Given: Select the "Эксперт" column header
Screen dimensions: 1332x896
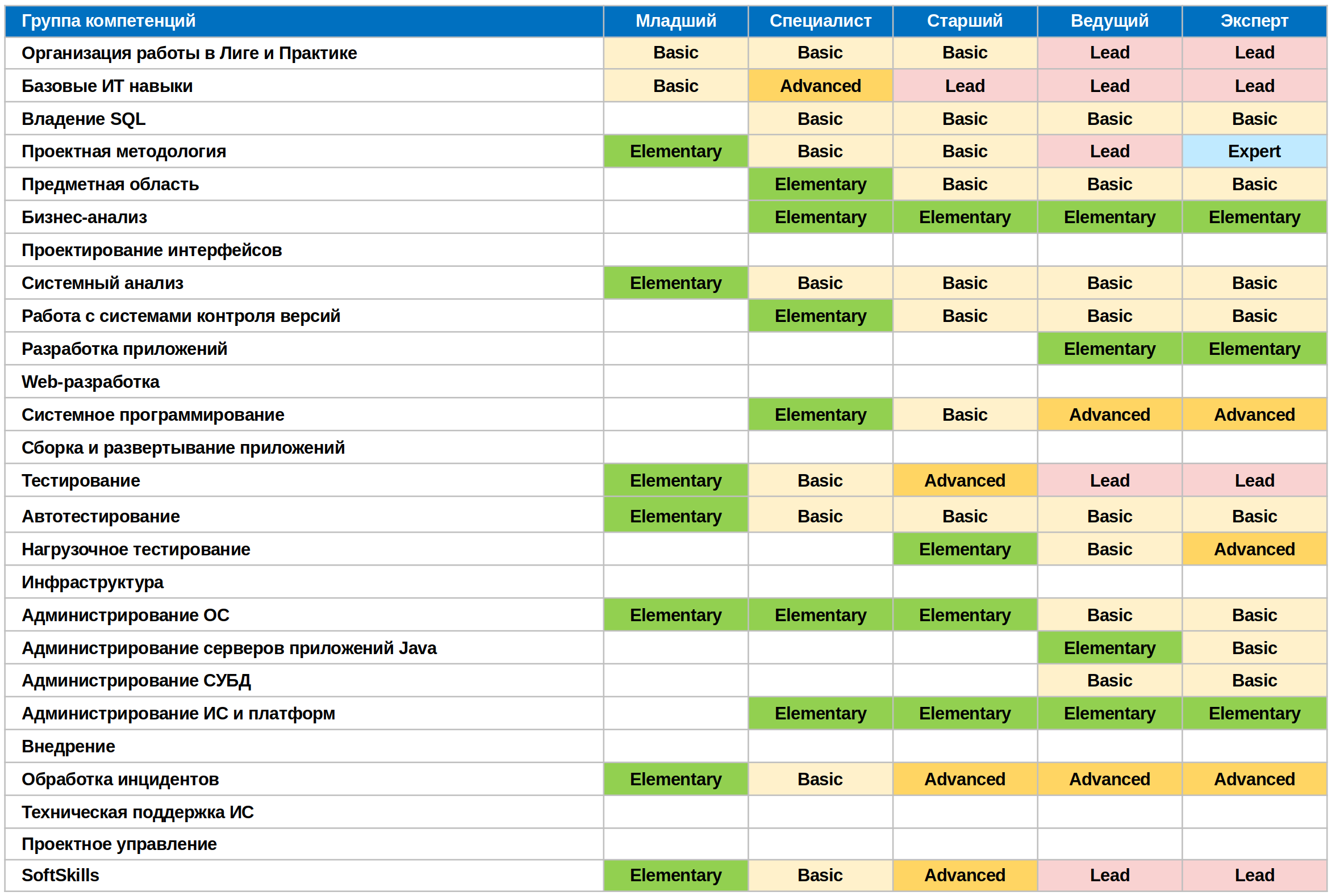Looking at the screenshot, I should pos(1254,21).
